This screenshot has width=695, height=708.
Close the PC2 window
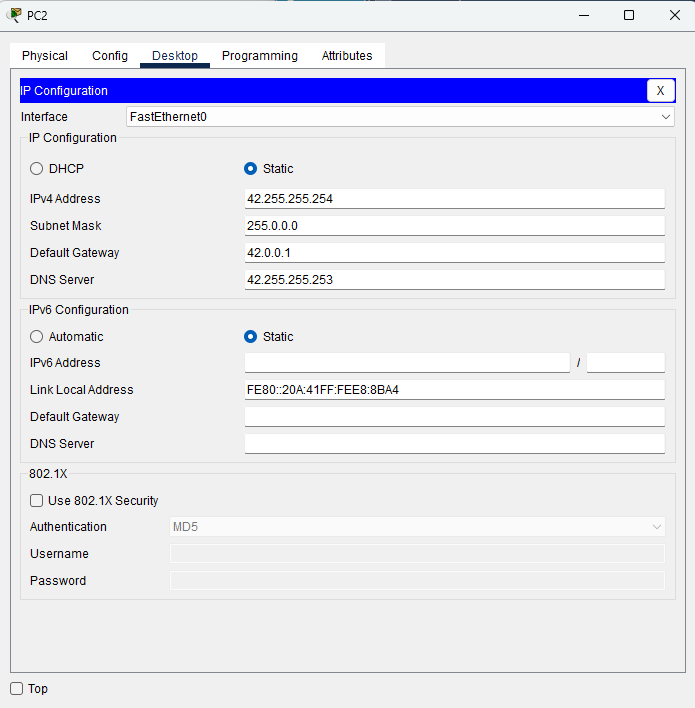pyautogui.click(x=675, y=15)
